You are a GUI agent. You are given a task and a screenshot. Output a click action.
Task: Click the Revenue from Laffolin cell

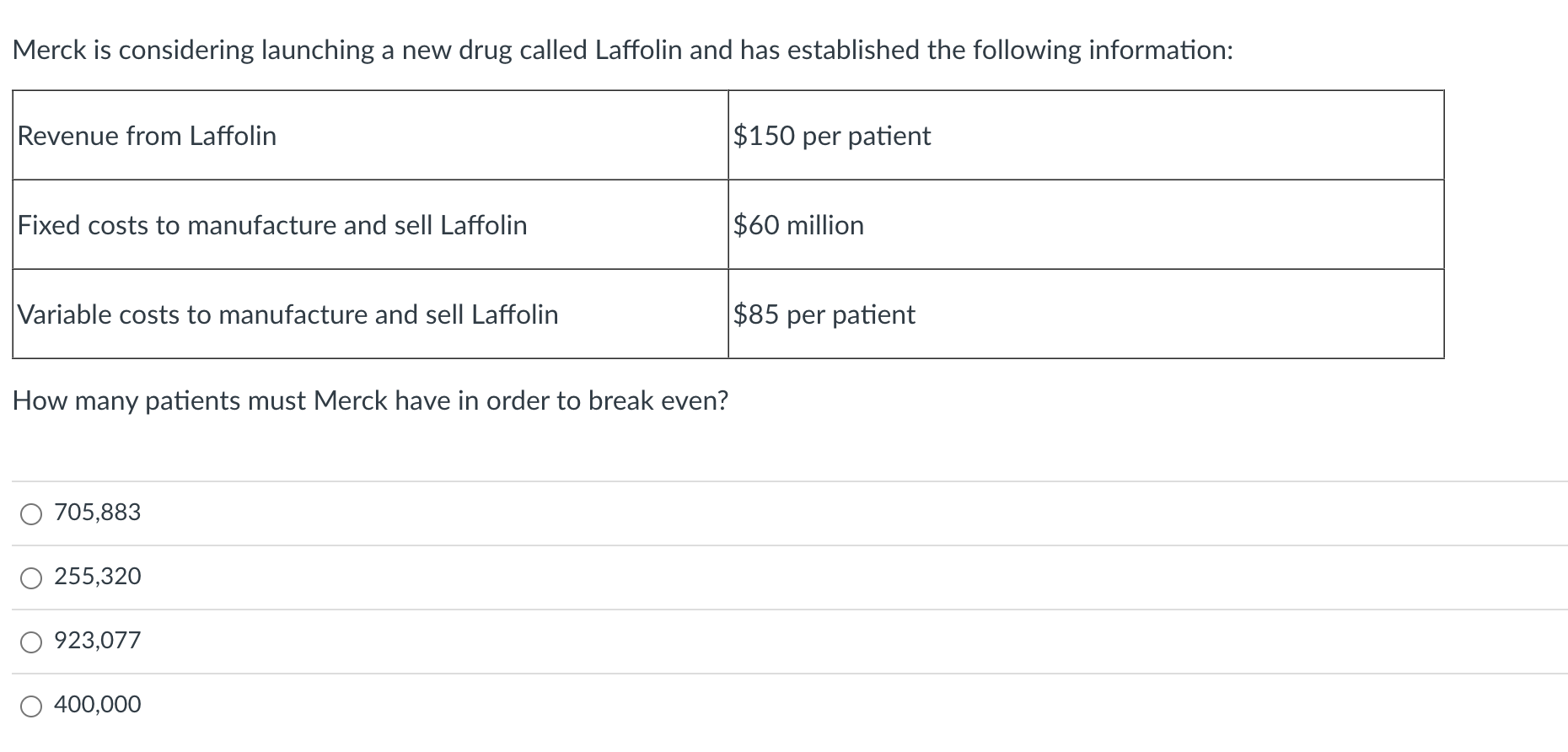tap(370, 135)
